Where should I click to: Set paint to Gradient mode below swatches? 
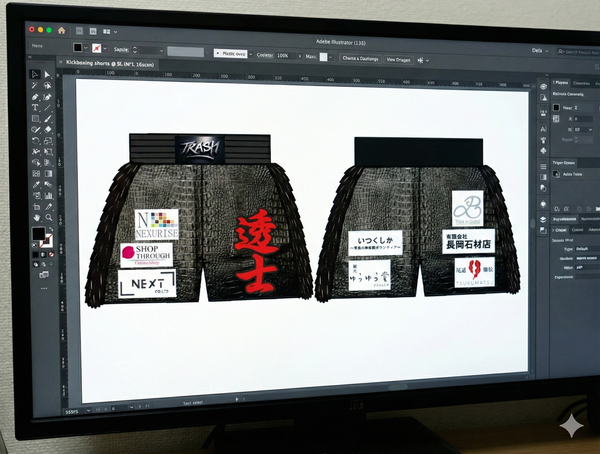[x=43, y=255]
